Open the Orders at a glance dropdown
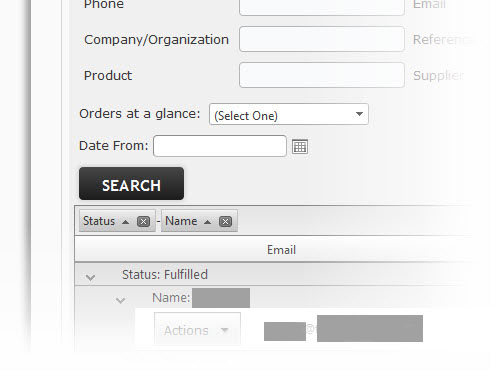The image size is (494, 372). [x=289, y=114]
